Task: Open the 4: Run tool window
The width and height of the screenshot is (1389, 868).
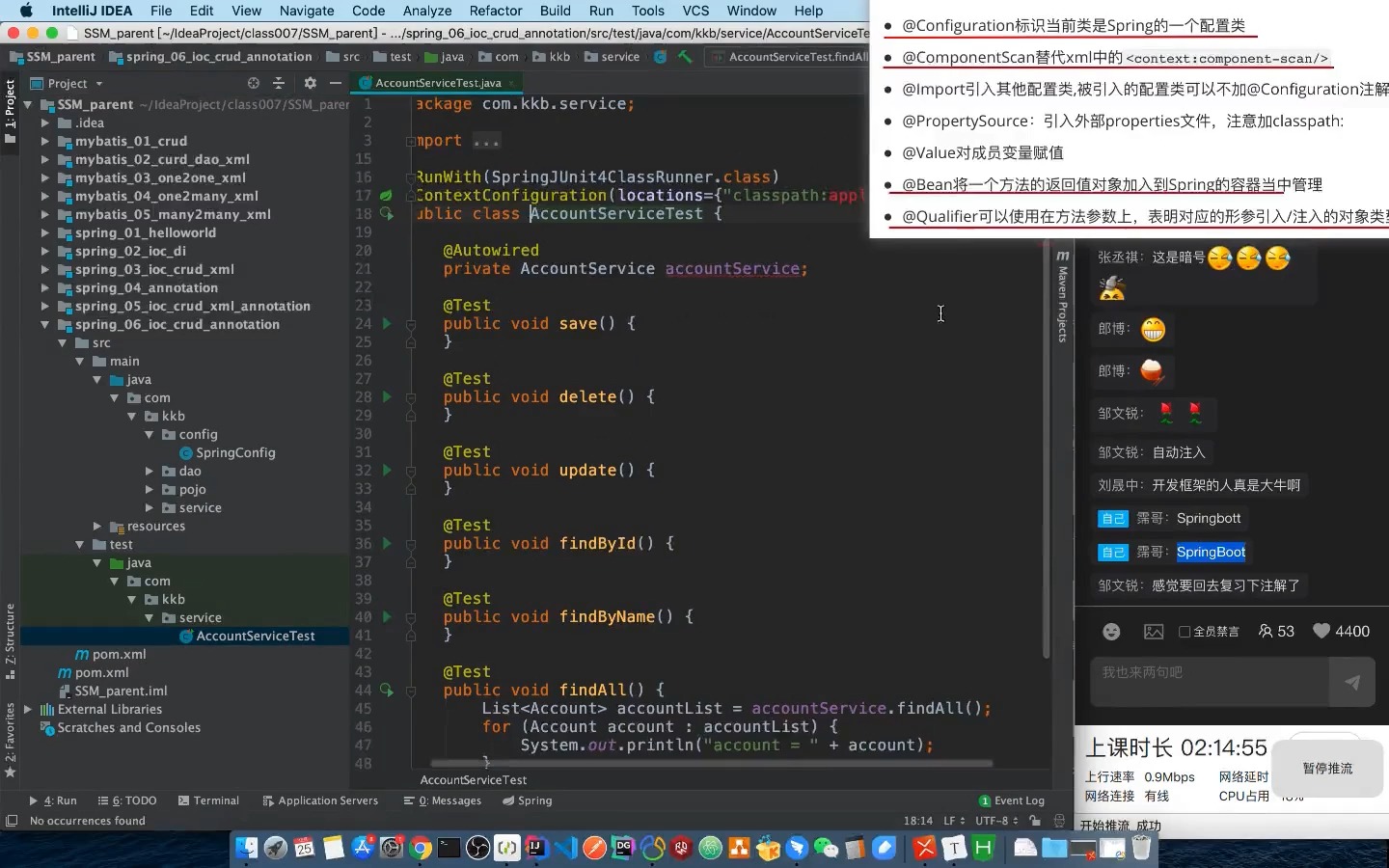Action: 53,800
